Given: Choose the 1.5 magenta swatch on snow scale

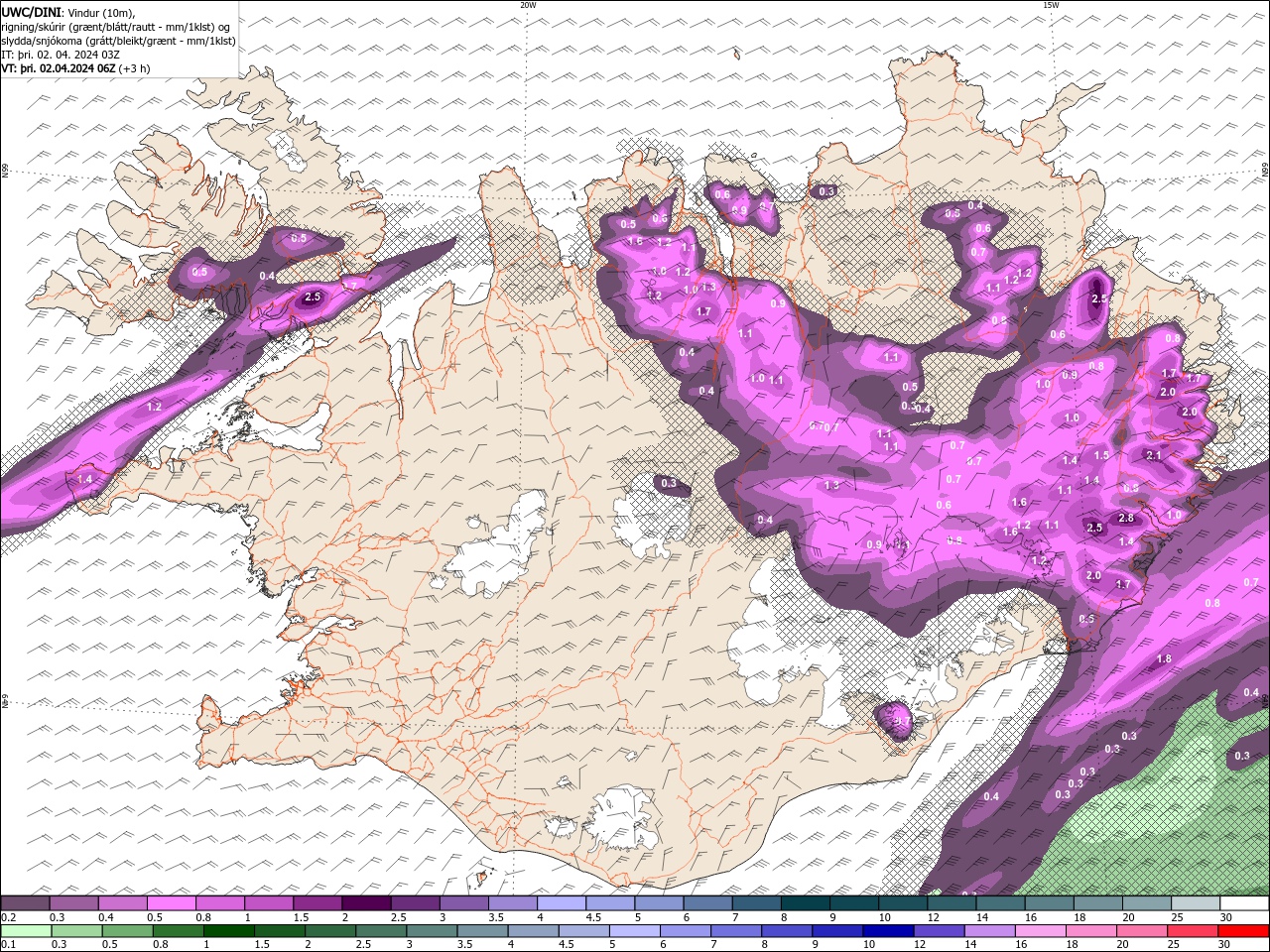Looking at the screenshot, I should pos(317,903).
